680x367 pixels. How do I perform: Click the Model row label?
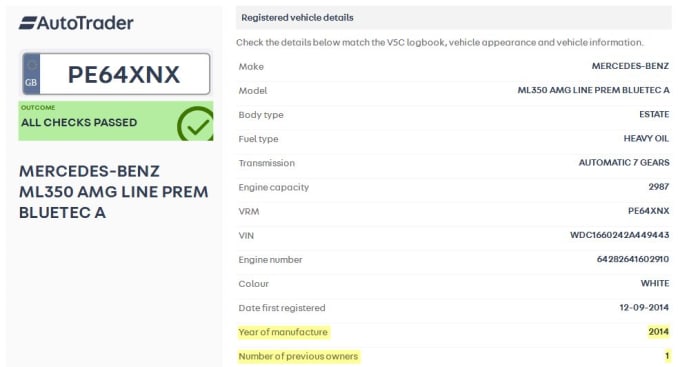253,91
